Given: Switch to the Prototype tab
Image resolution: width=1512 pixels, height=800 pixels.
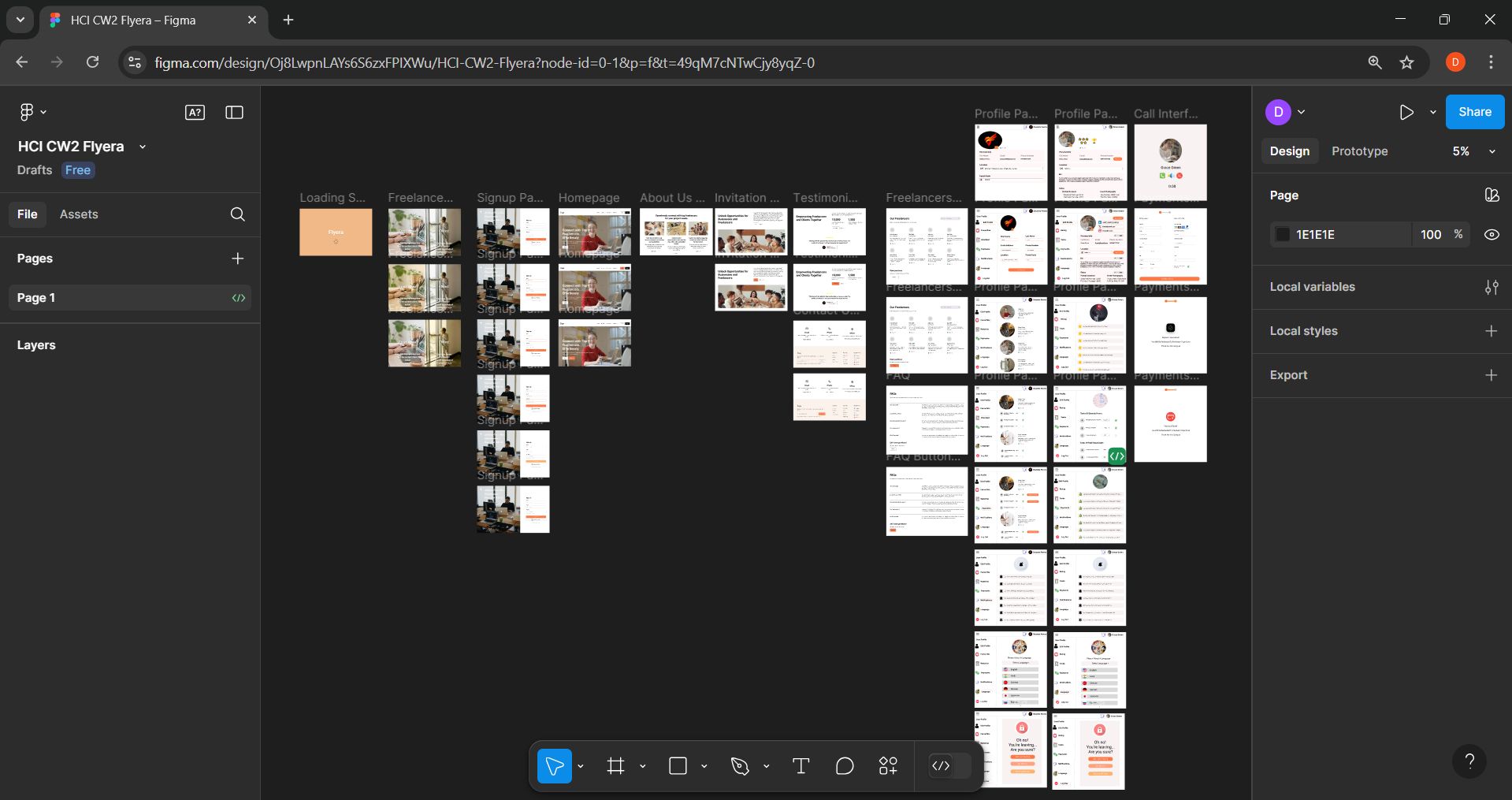Looking at the screenshot, I should (x=1359, y=151).
